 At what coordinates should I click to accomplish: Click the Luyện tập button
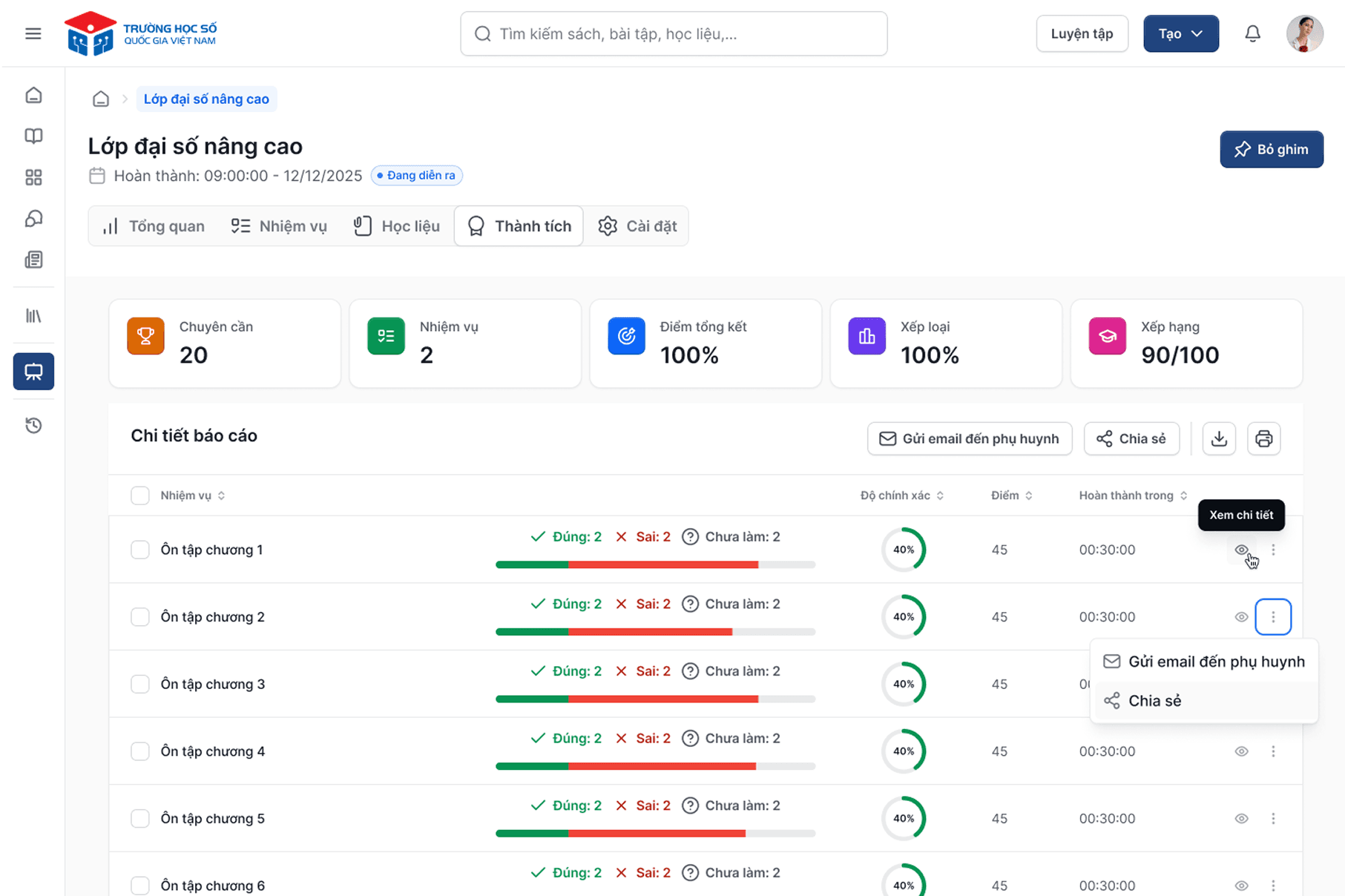(x=1082, y=33)
